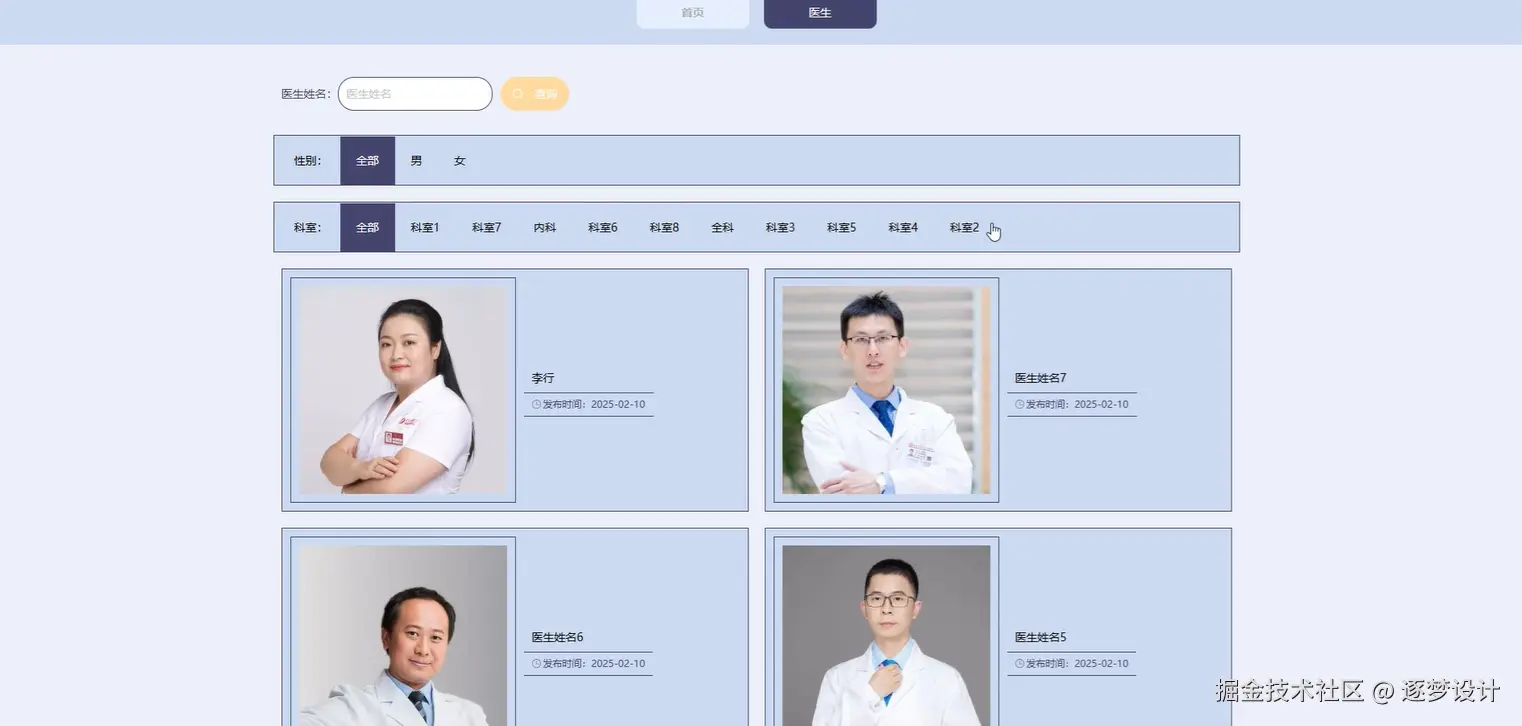Filter department by 科室2
The image size is (1522, 726).
pyautogui.click(x=964, y=228)
